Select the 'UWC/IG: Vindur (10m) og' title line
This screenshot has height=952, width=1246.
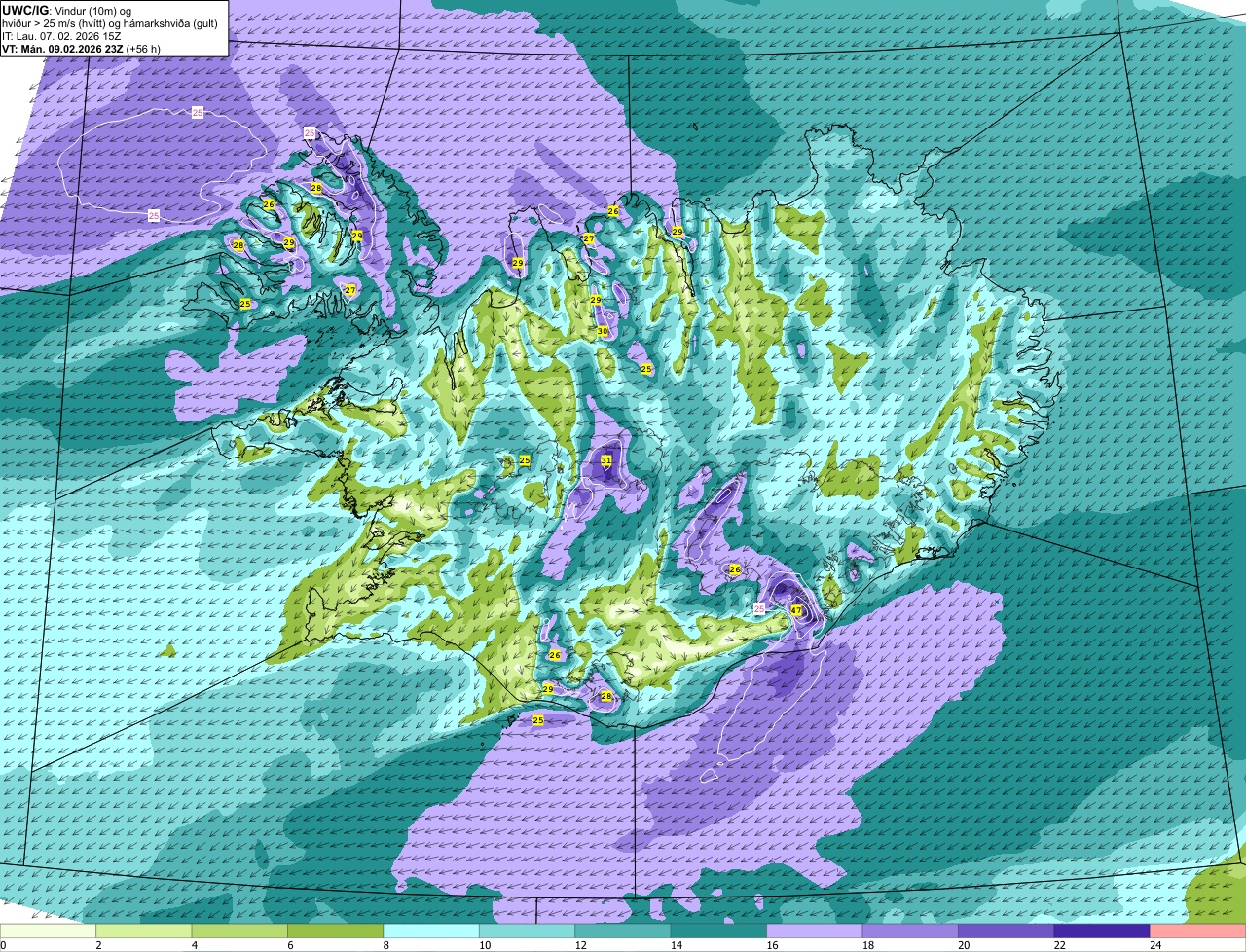coord(67,10)
